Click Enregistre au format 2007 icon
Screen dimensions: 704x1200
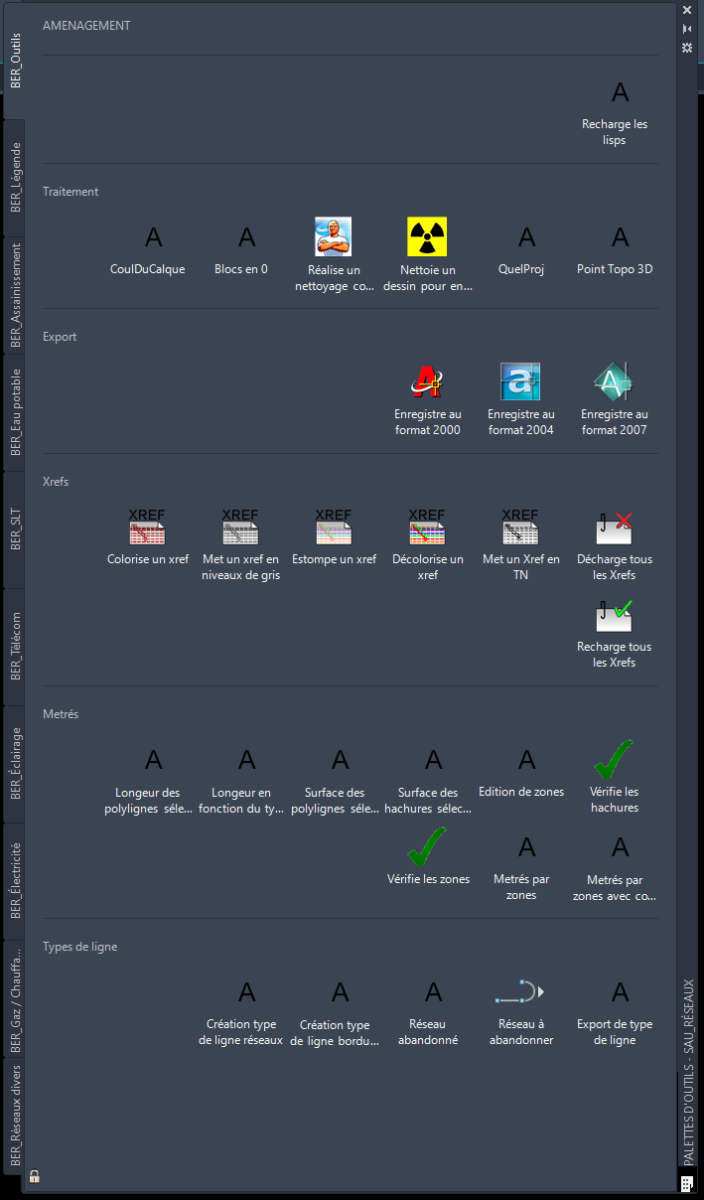615,382
